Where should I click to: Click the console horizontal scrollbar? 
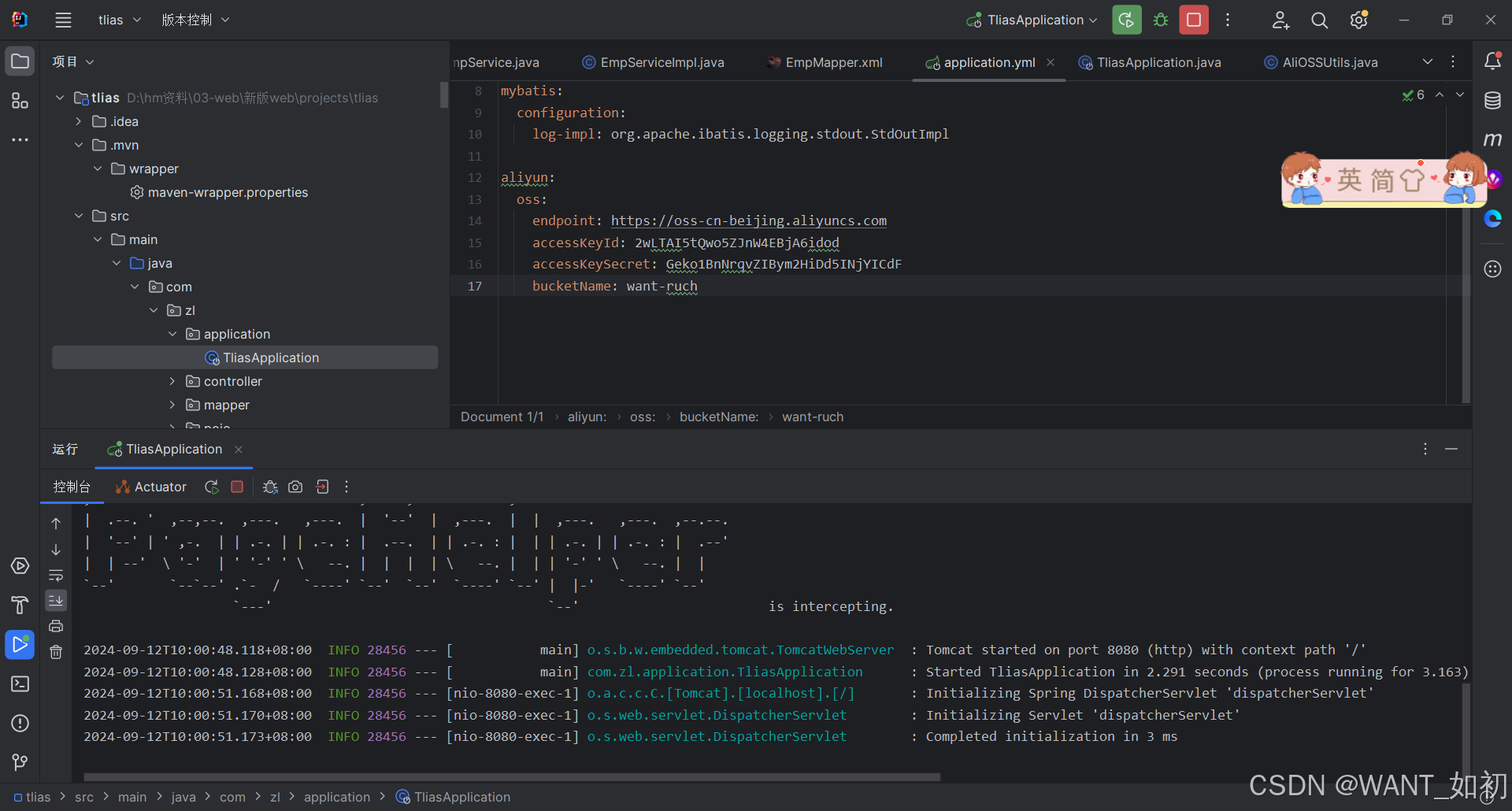[x=512, y=776]
